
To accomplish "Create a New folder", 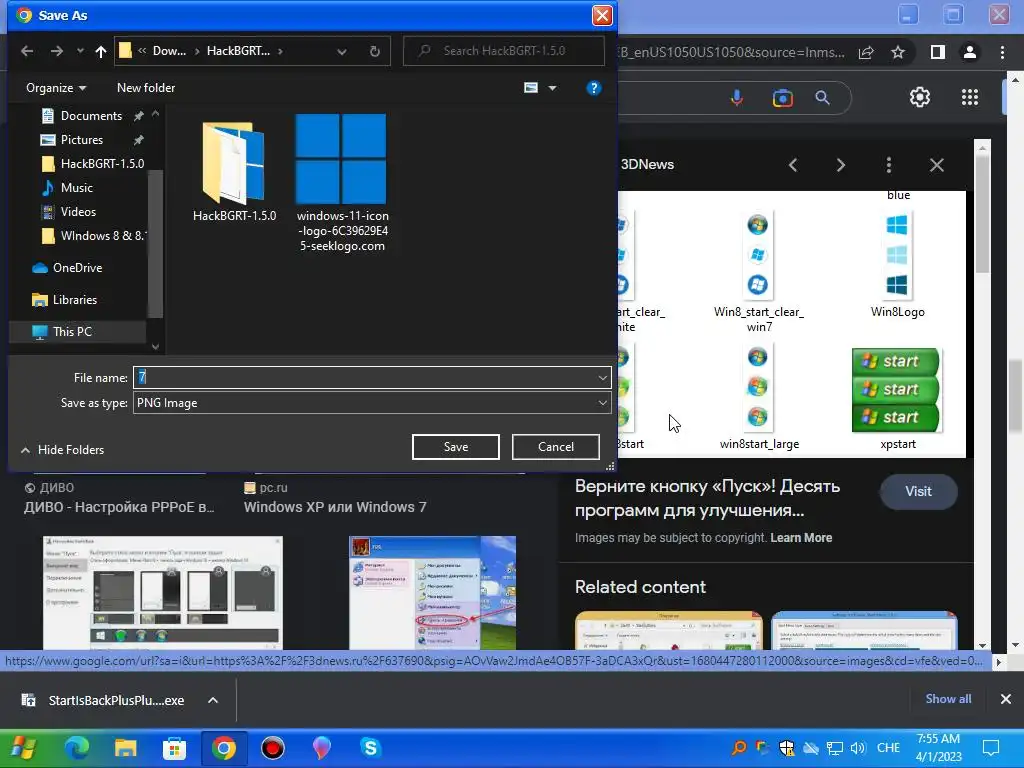I will [x=146, y=88].
